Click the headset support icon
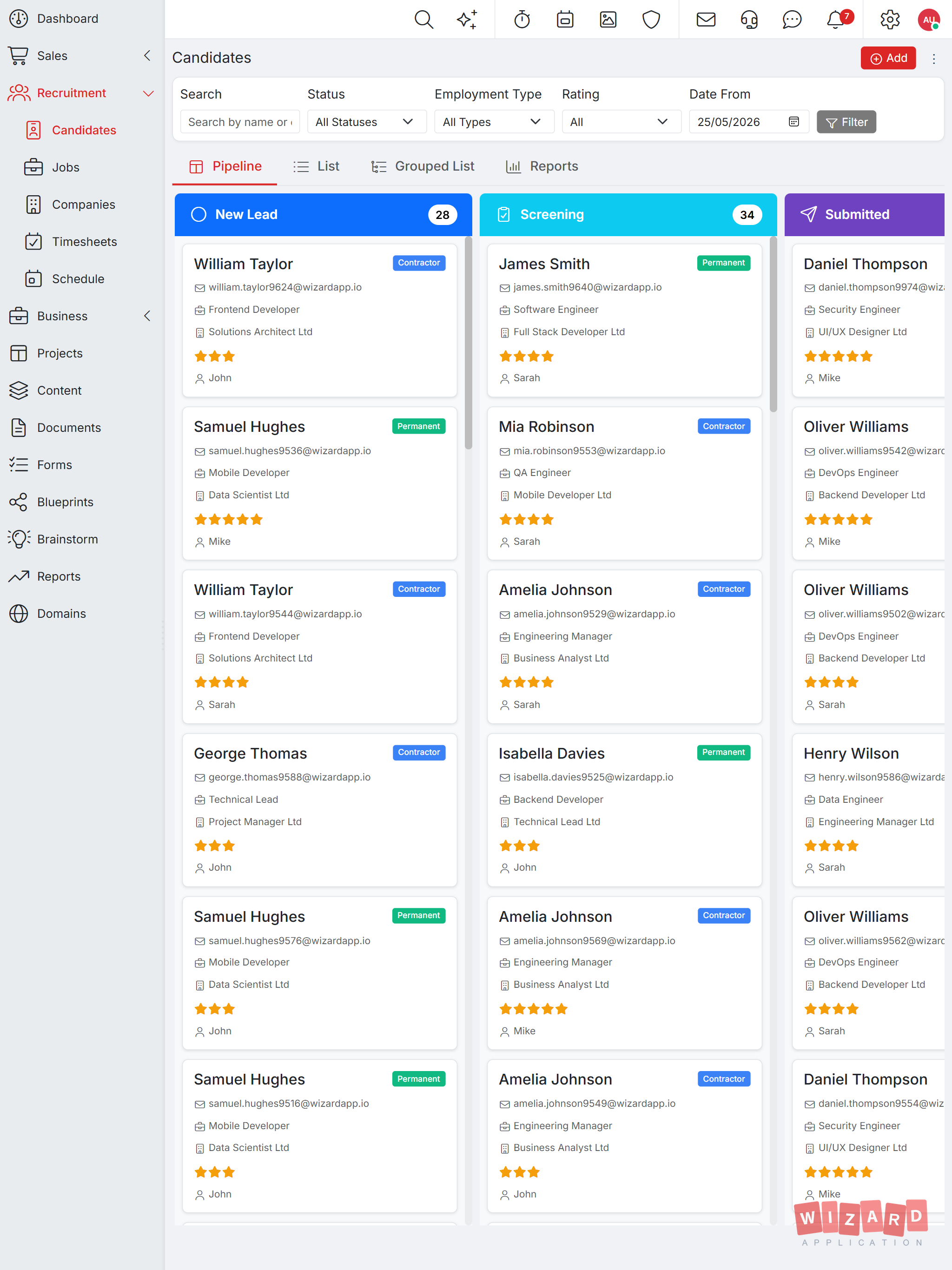Viewport: 952px width, 1270px height. coord(749,20)
